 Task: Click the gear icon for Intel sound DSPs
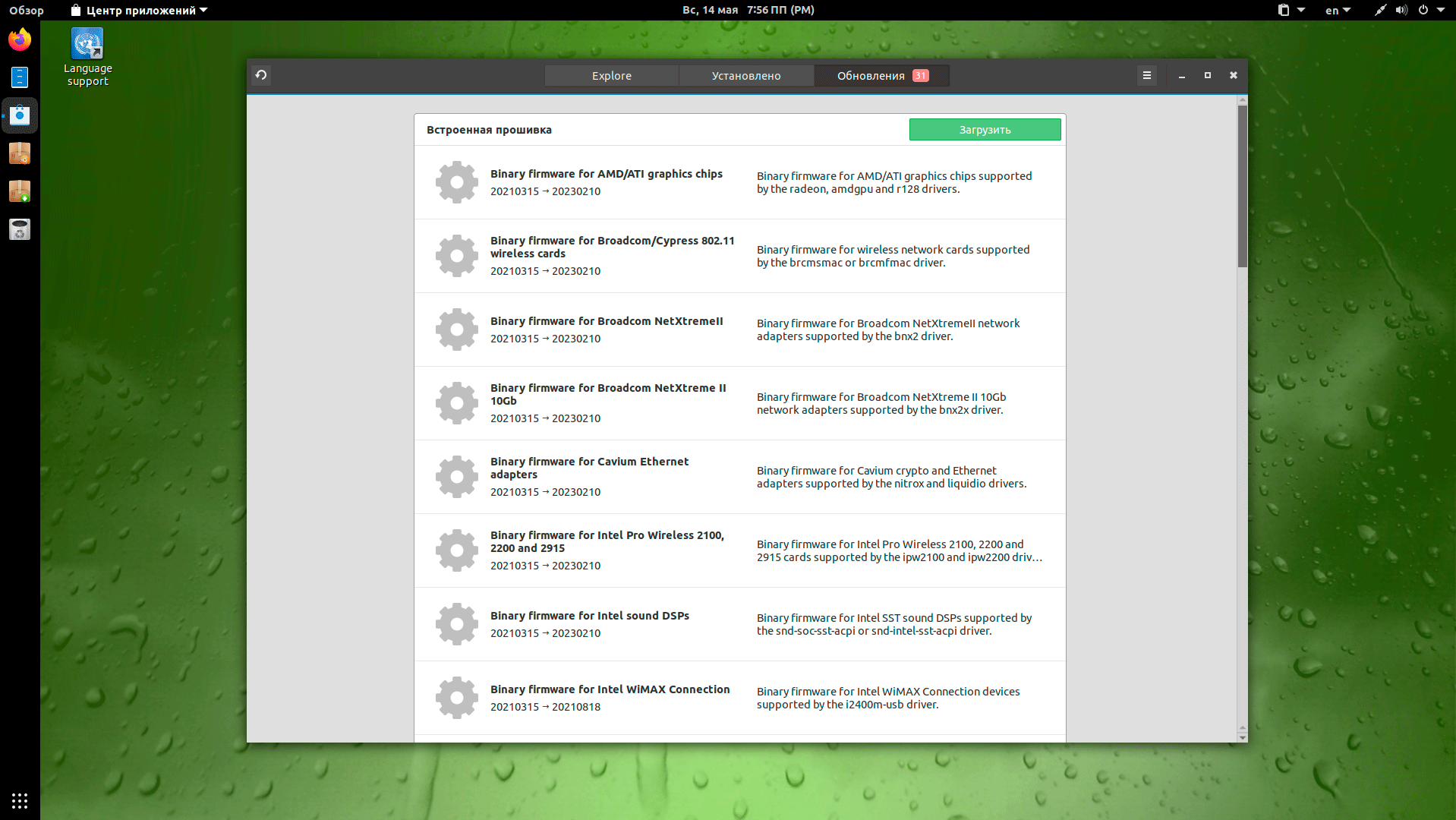coord(457,624)
